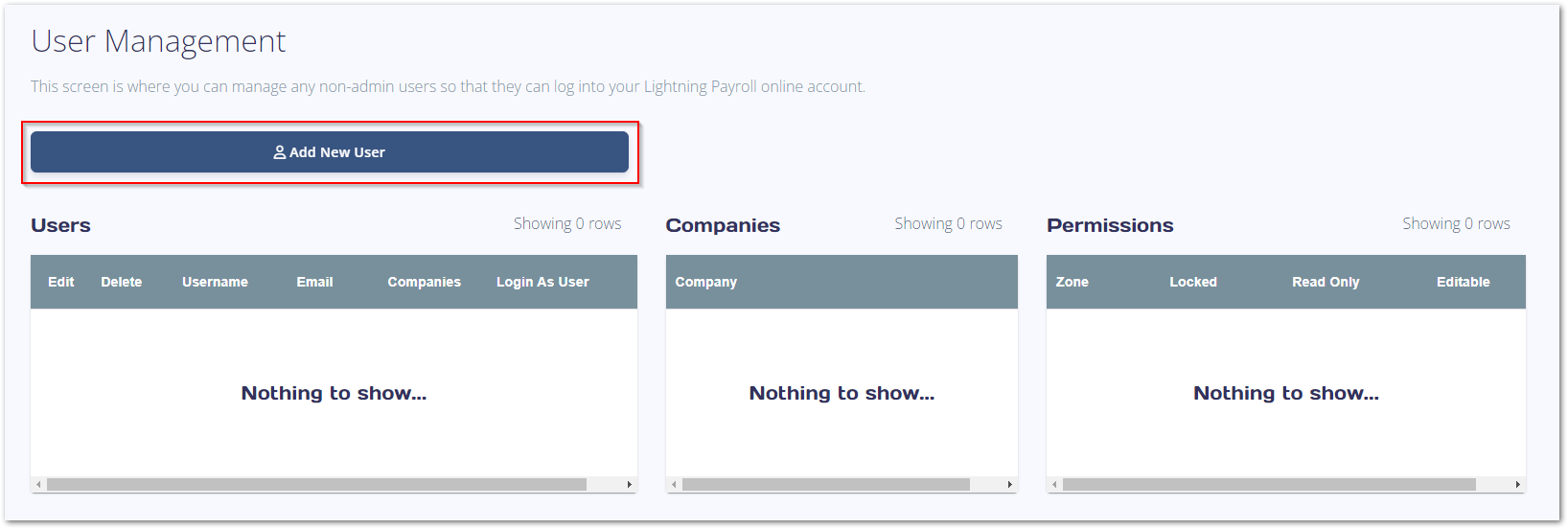Click the Companies table scroll-right arrow

[x=1010, y=485]
